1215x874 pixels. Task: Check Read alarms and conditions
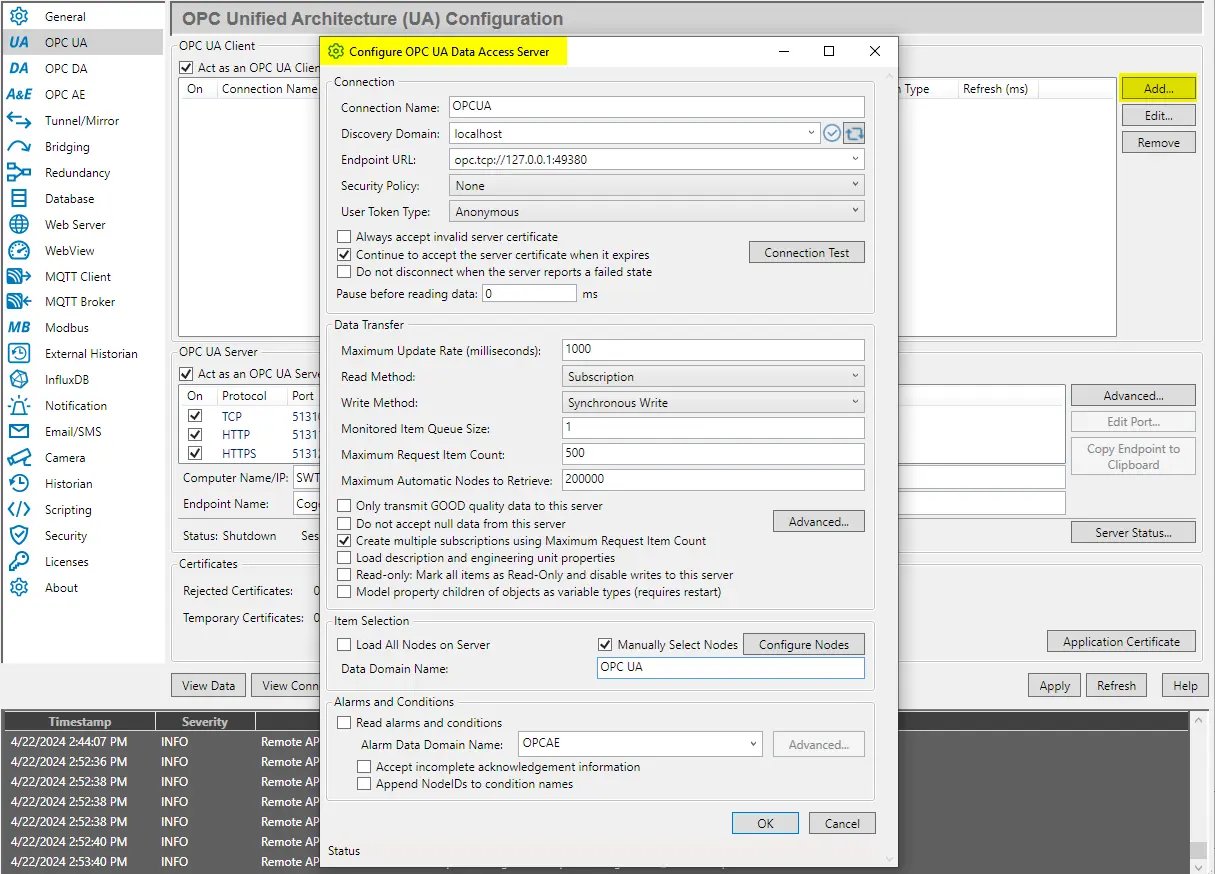coord(345,722)
